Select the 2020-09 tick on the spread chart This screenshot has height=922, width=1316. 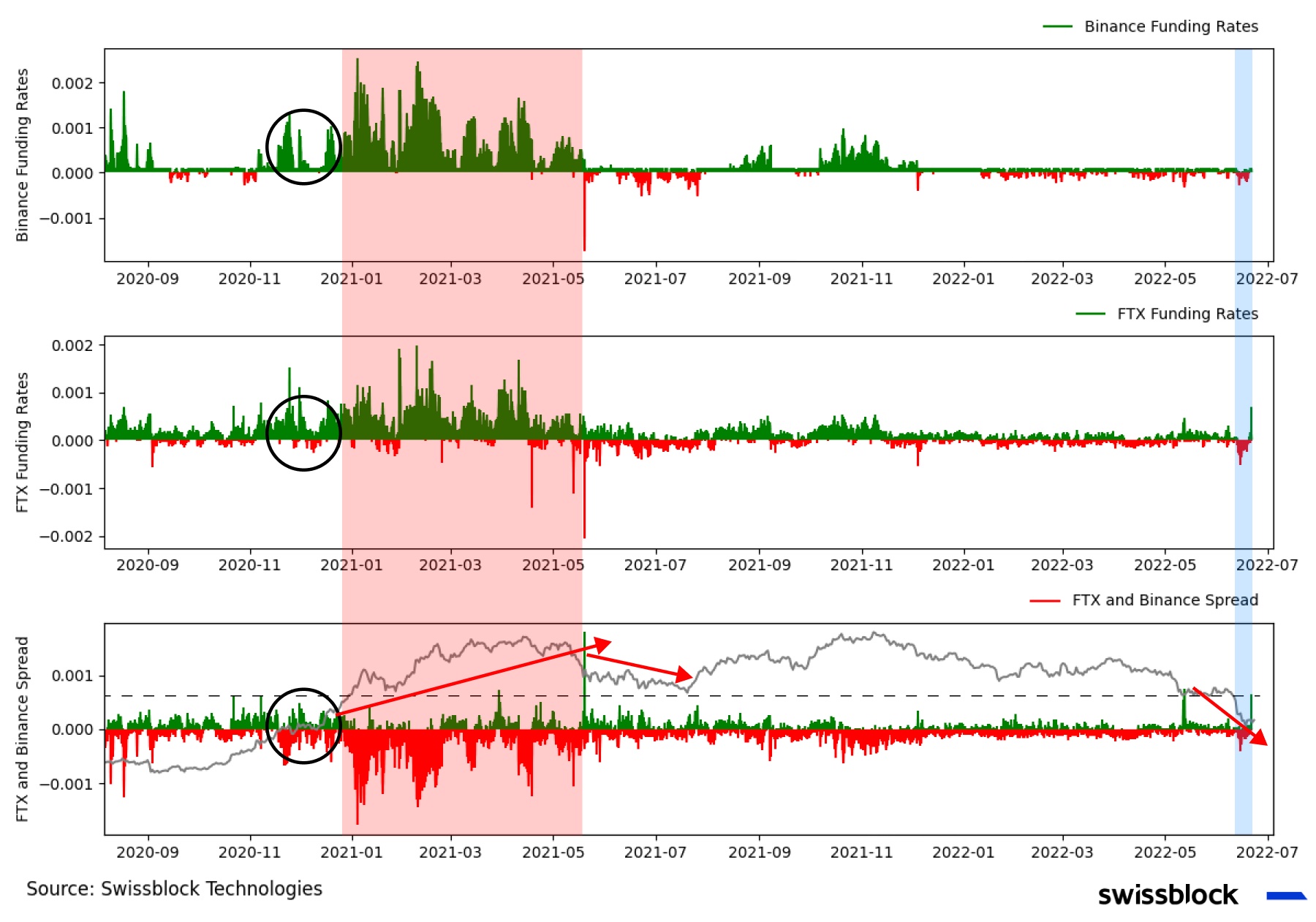coord(148,852)
